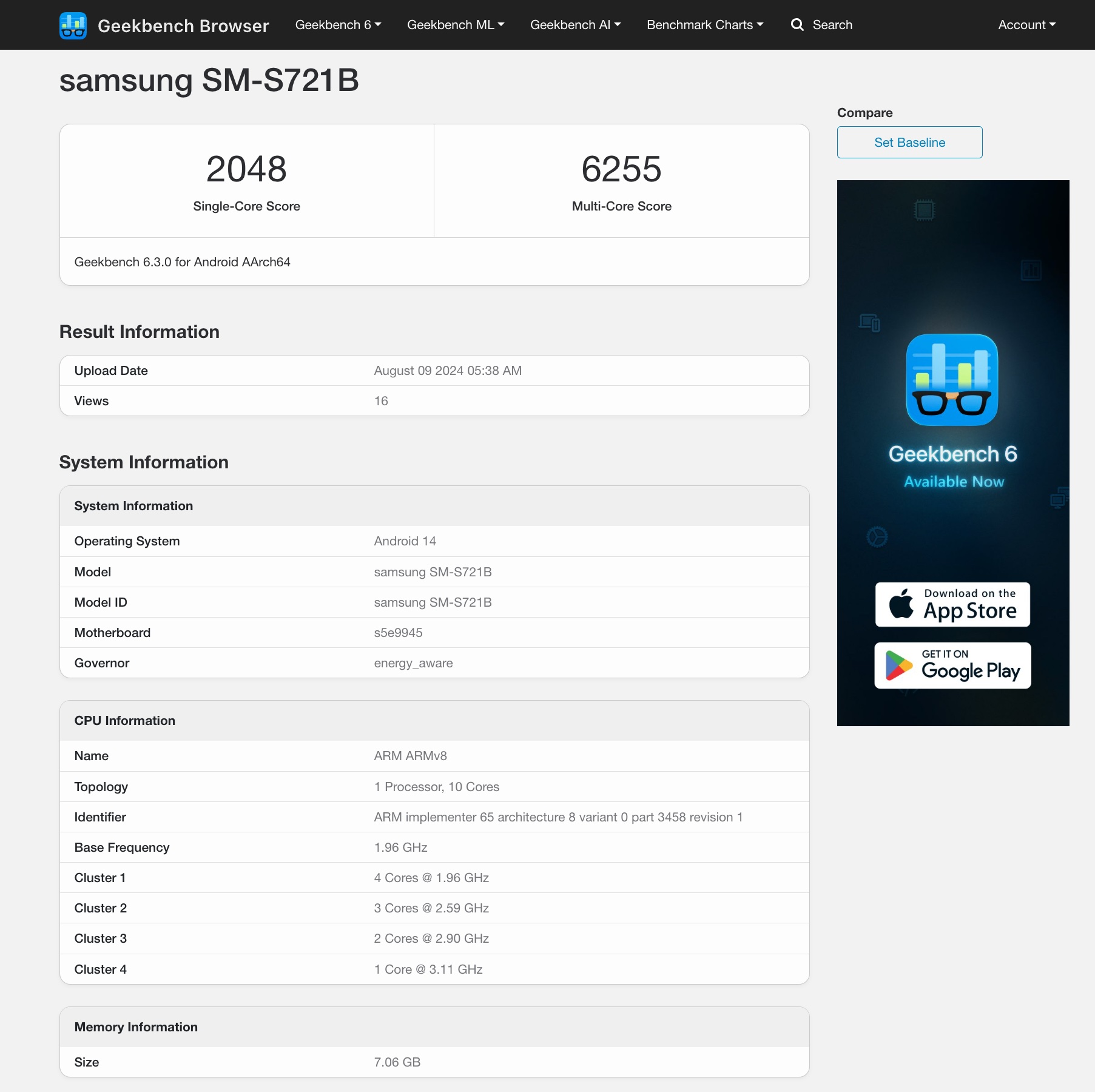Click the CPU Information section header
The image size is (1095, 1092).
pyautogui.click(x=434, y=721)
